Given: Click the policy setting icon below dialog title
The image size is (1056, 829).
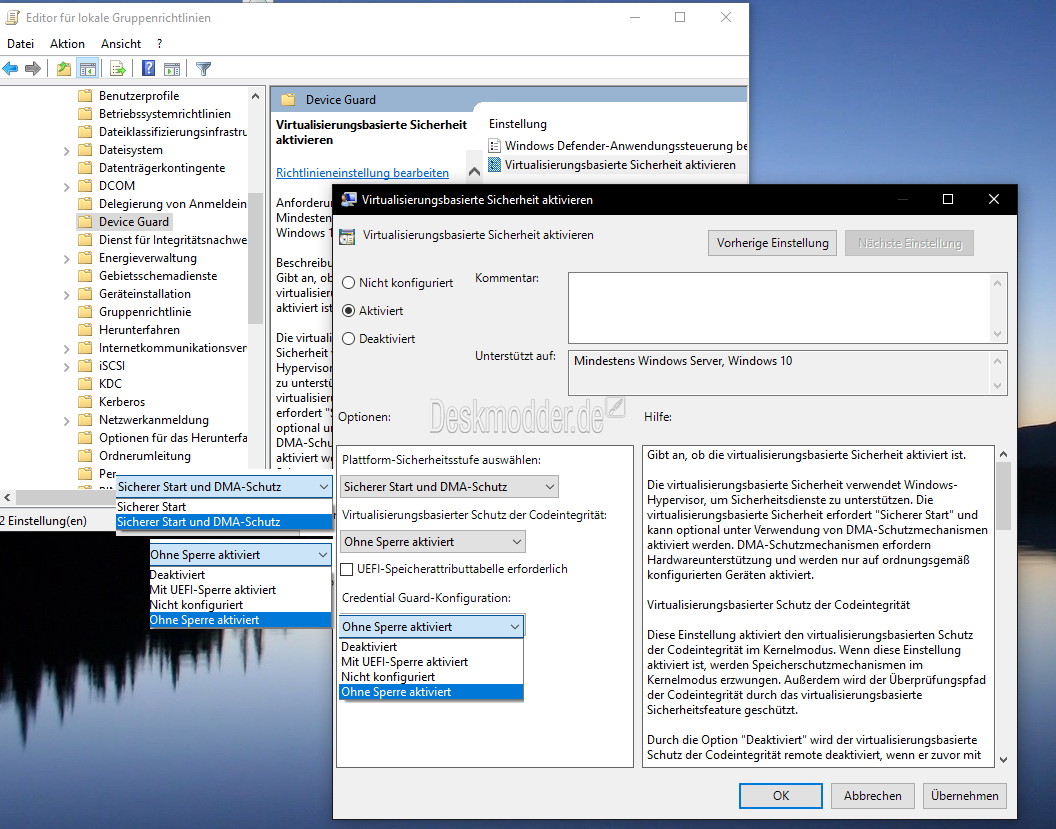Looking at the screenshot, I should tap(347, 236).
